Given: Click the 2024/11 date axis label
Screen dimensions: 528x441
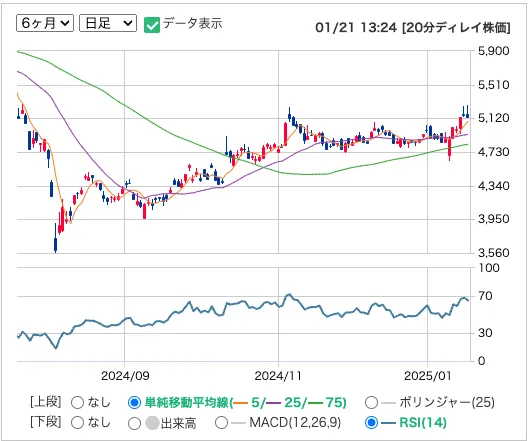Looking at the screenshot, I should [x=278, y=375].
